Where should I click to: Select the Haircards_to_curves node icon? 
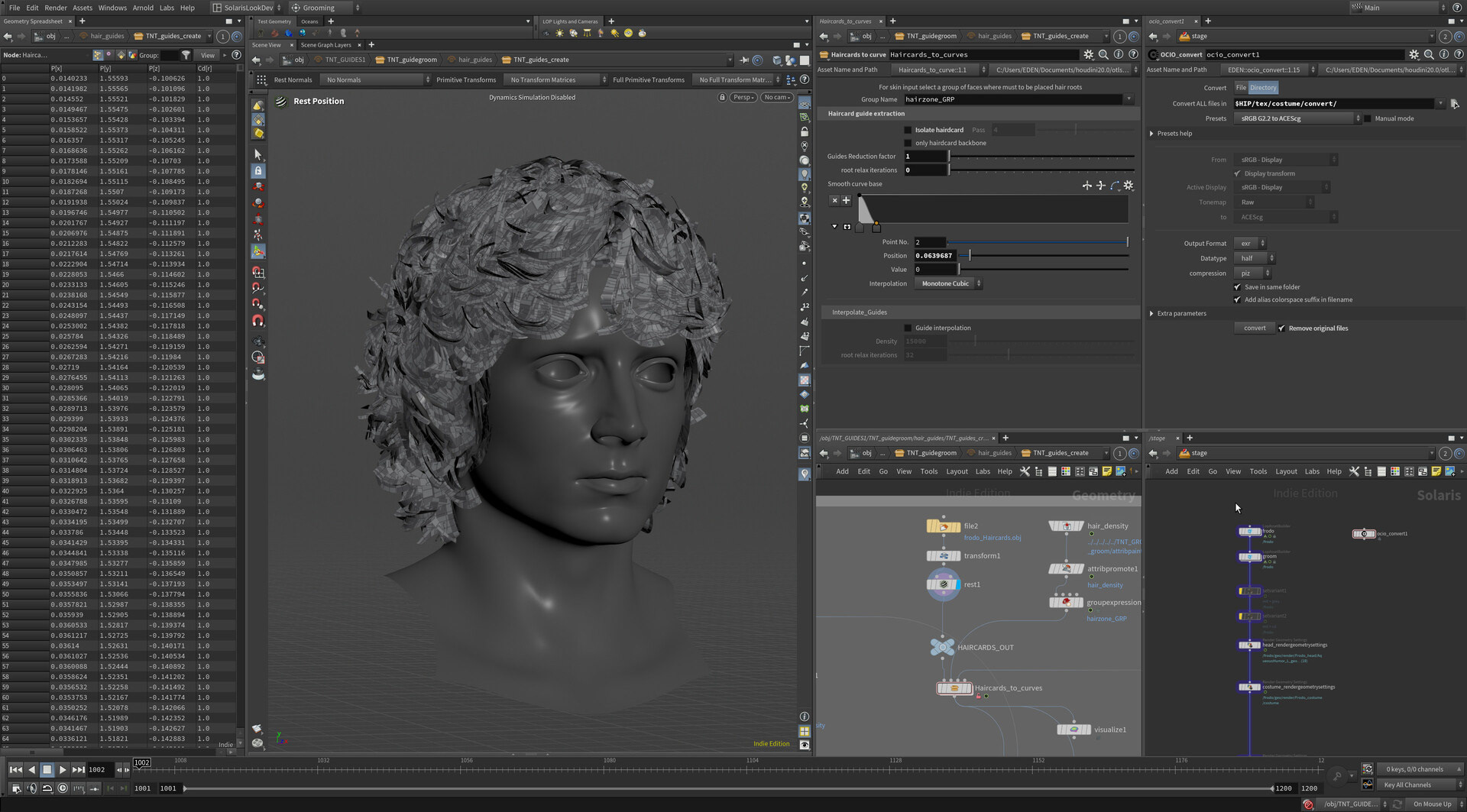click(x=954, y=688)
